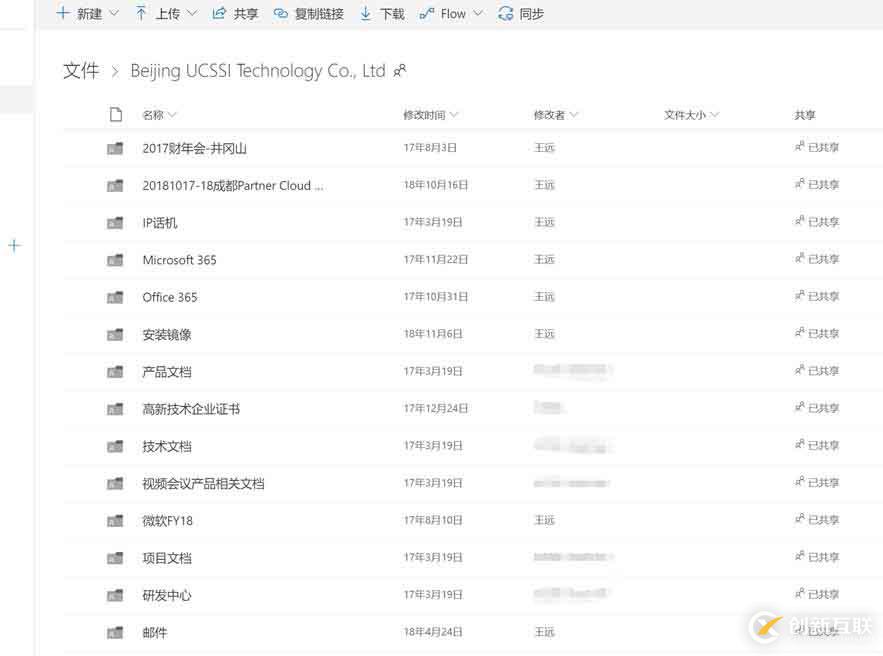
Task: Click the 文件 breadcrumb item
Action: point(81,71)
